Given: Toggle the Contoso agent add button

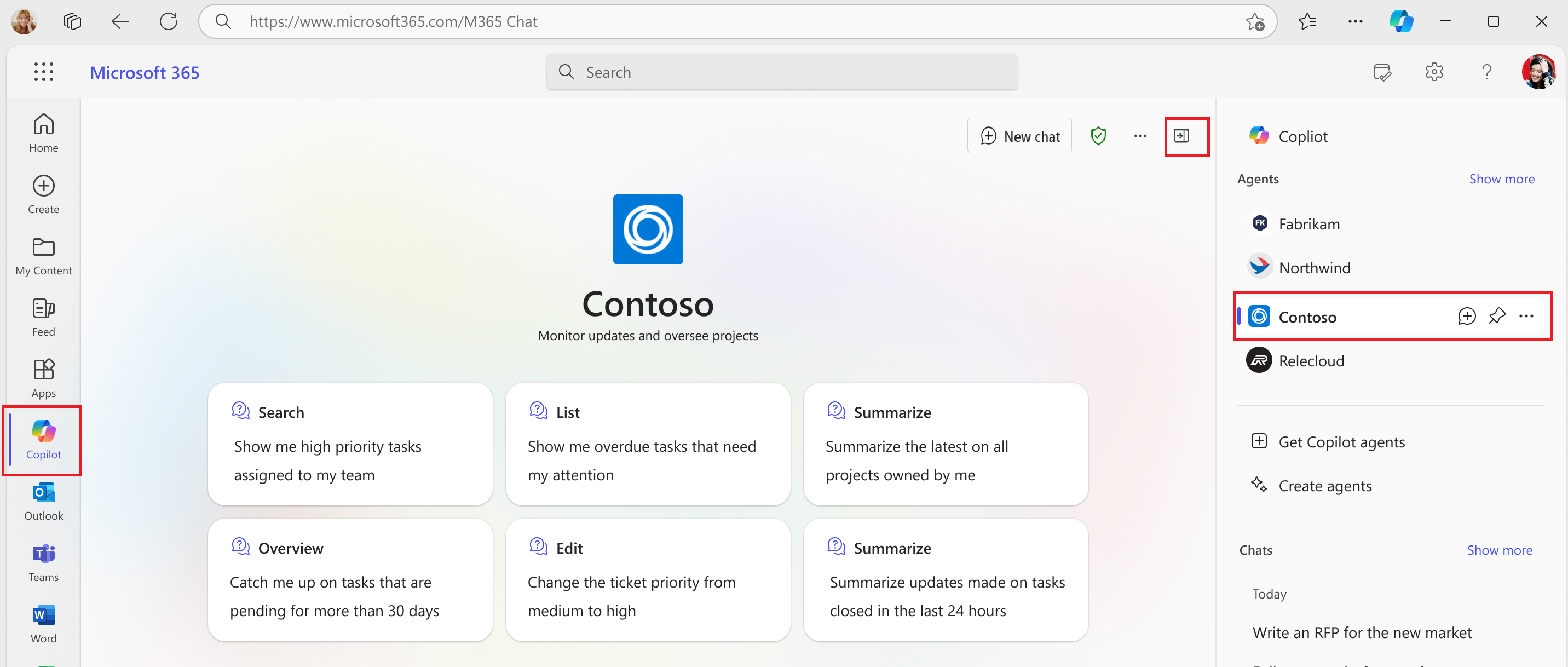Looking at the screenshot, I should coord(1465,318).
